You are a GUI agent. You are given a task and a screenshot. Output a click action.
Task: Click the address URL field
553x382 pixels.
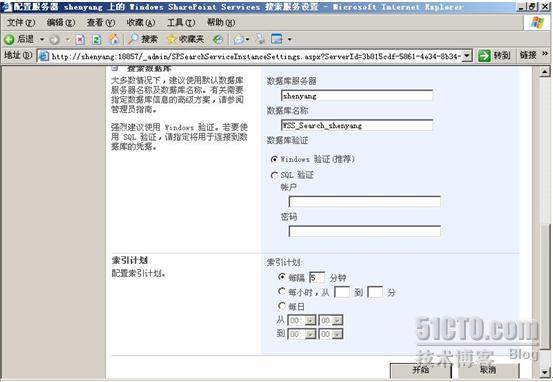pos(256,56)
